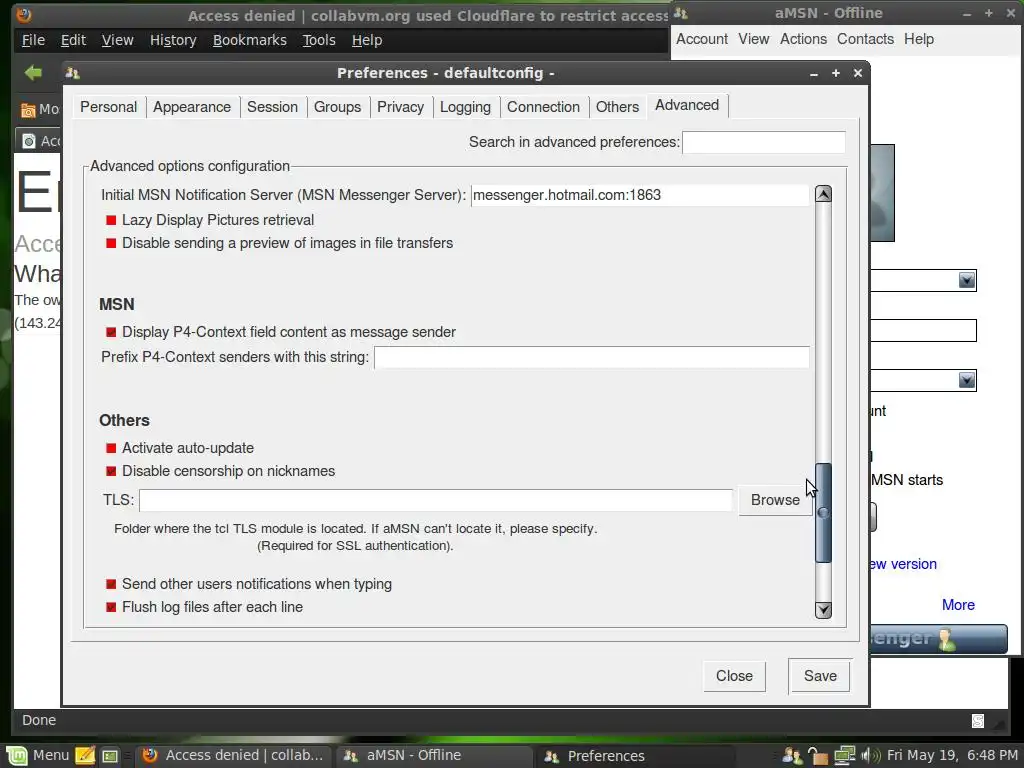Click the Firefox logo in title bar
This screenshot has width=1024, height=768.
click(24, 14)
